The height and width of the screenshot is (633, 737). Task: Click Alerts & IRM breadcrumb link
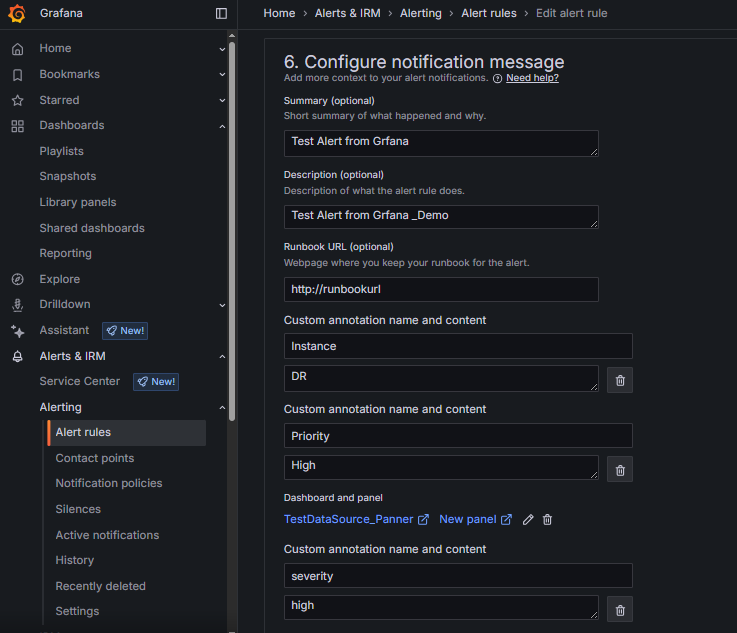[x=348, y=13]
